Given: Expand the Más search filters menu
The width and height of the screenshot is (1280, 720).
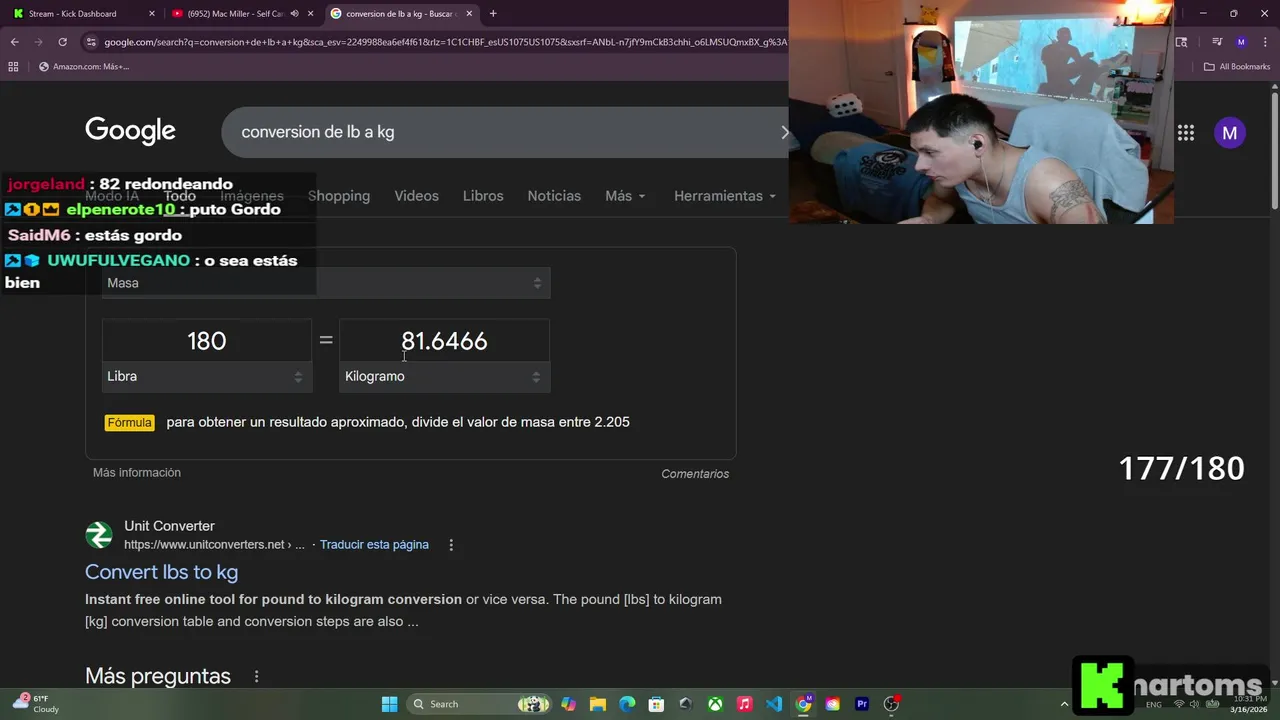Looking at the screenshot, I should point(625,196).
